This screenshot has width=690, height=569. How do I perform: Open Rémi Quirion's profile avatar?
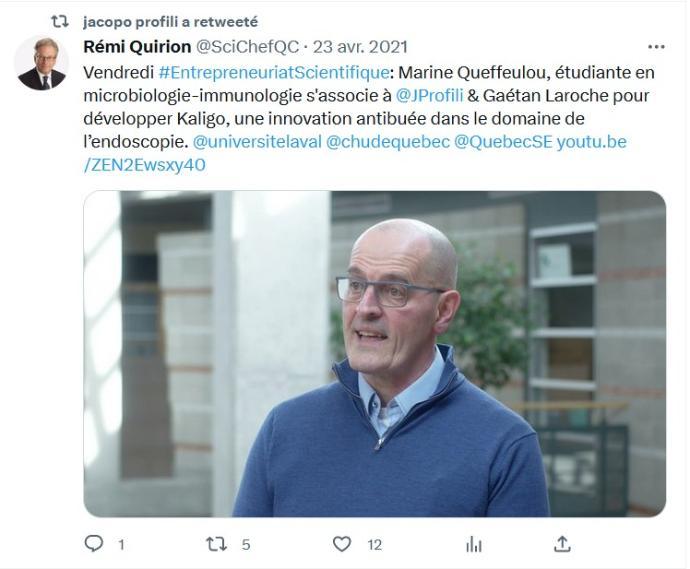(x=42, y=63)
